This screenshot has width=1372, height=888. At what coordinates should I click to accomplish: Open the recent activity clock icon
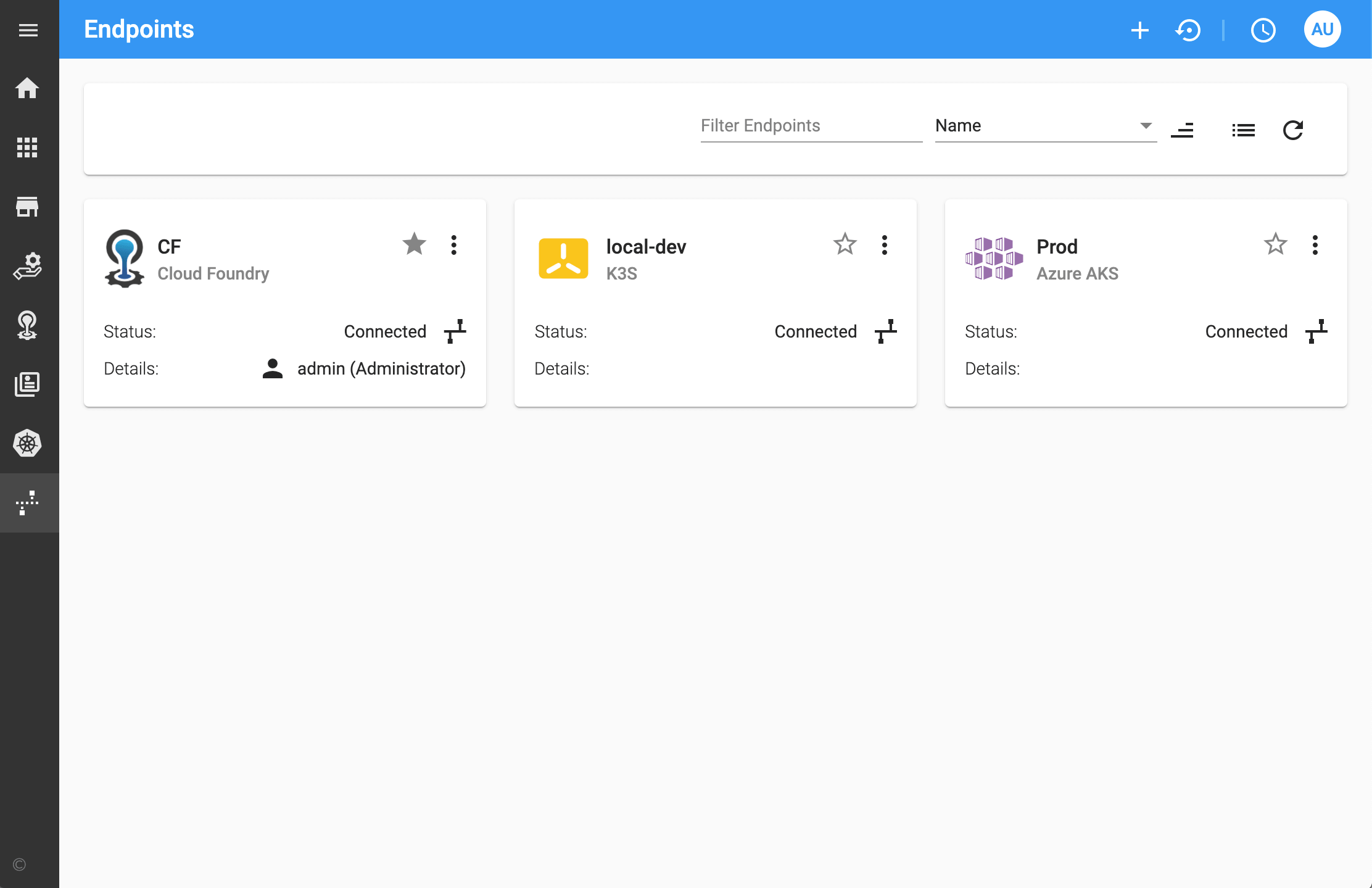tap(1263, 30)
